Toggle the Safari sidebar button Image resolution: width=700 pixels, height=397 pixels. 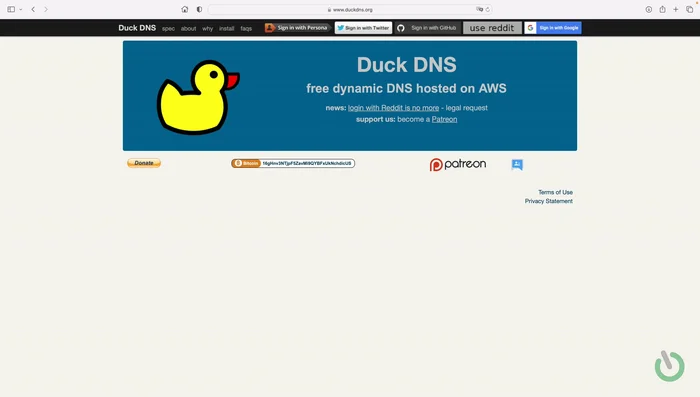pyautogui.click(x=11, y=9)
